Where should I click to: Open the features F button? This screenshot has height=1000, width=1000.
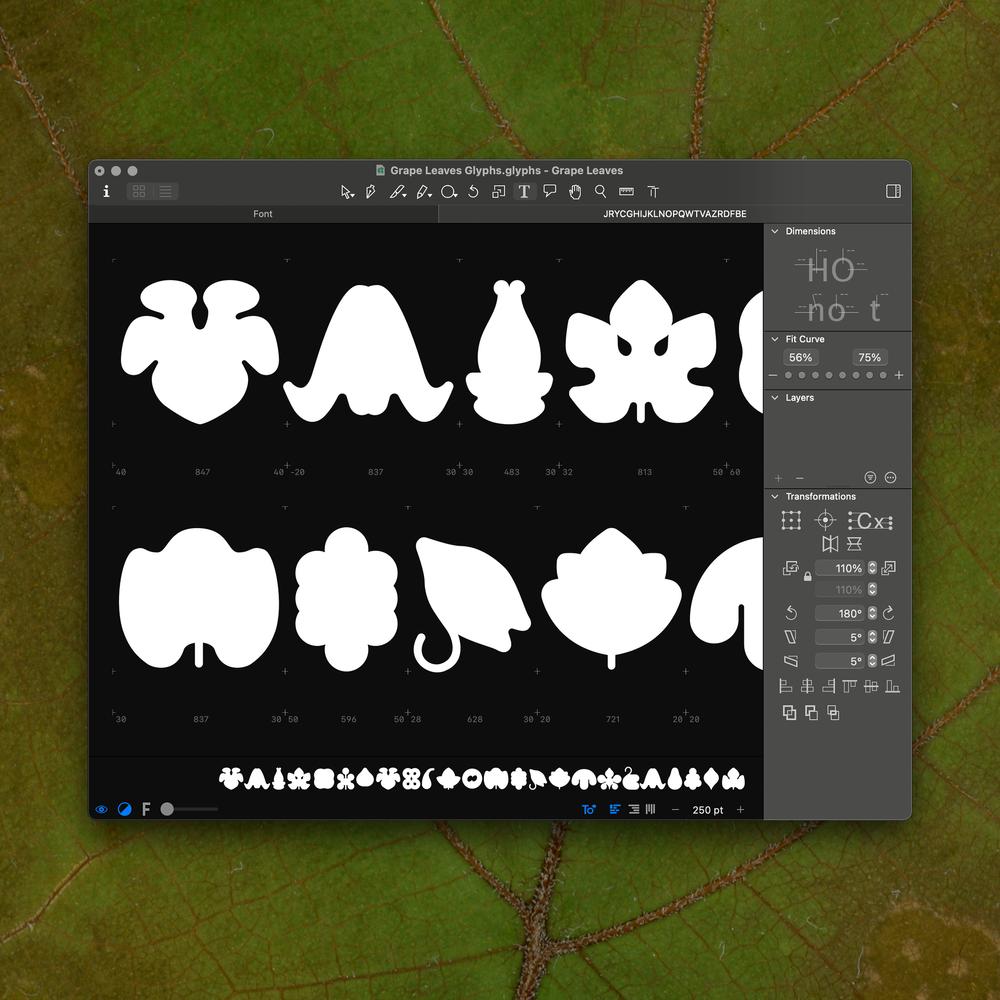146,809
